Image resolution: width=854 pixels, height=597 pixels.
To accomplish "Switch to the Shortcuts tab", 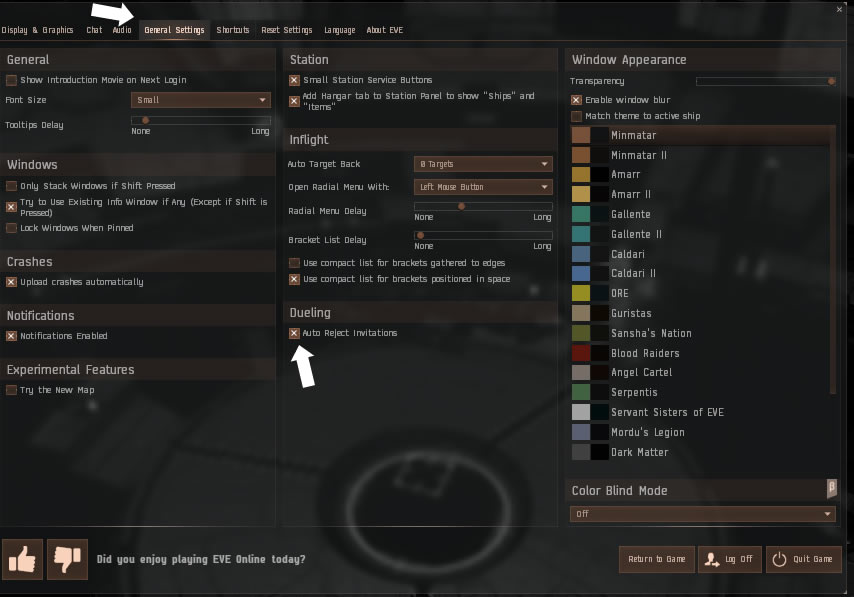I will (x=233, y=30).
